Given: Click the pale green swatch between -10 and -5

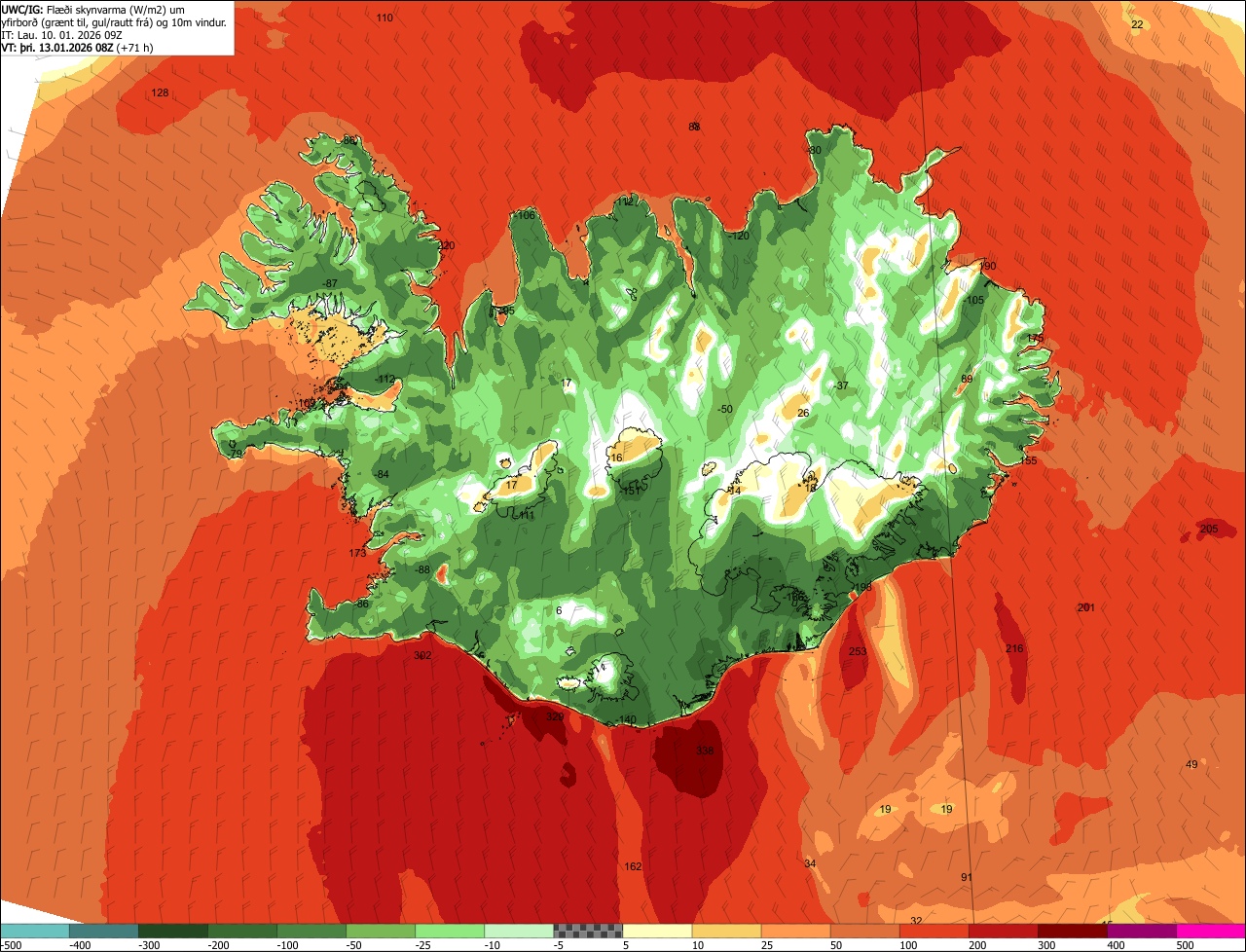Looking at the screenshot, I should coord(519,931).
